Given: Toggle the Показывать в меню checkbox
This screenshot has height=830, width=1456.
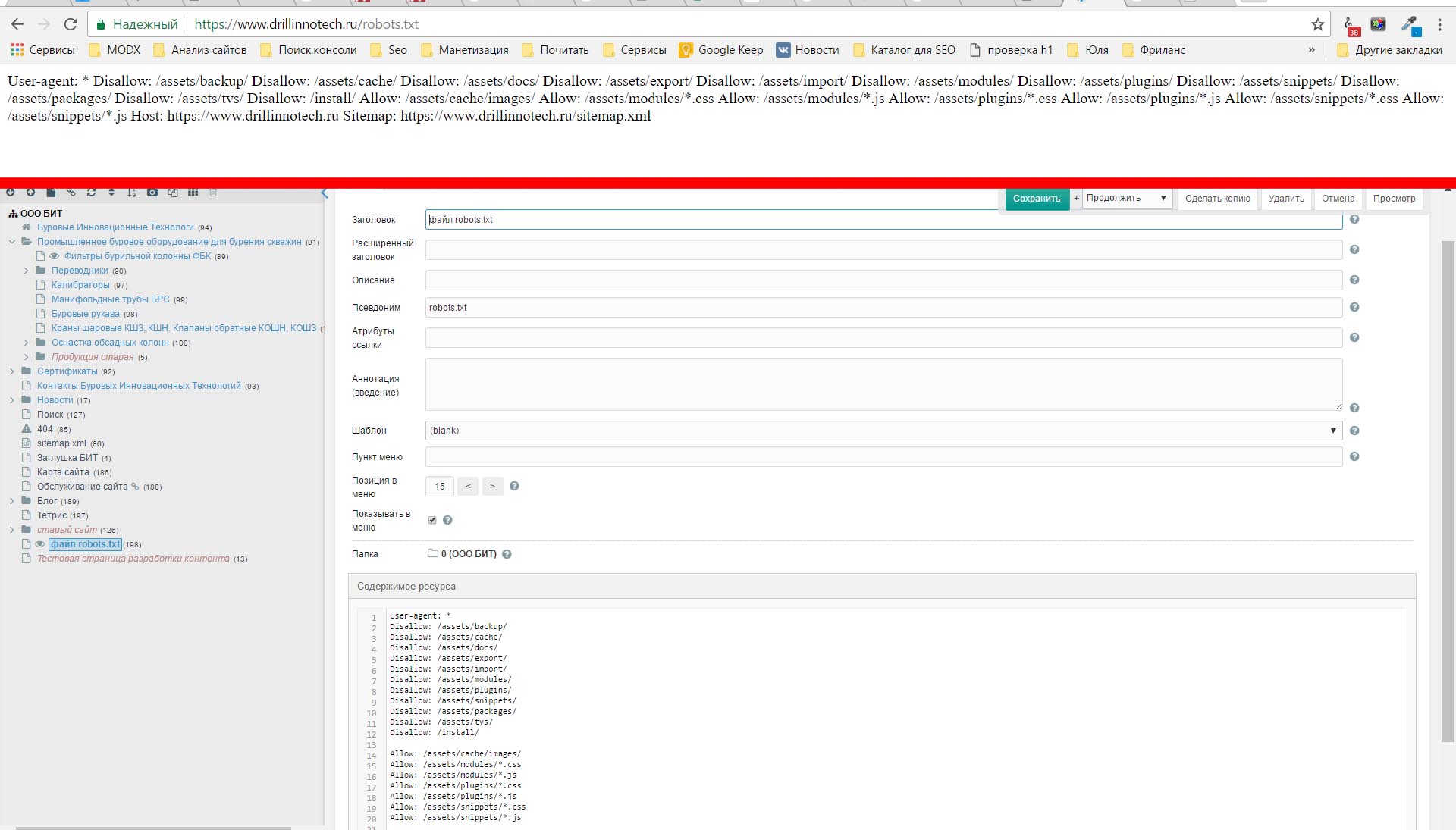Looking at the screenshot, I should click(432, 520).
